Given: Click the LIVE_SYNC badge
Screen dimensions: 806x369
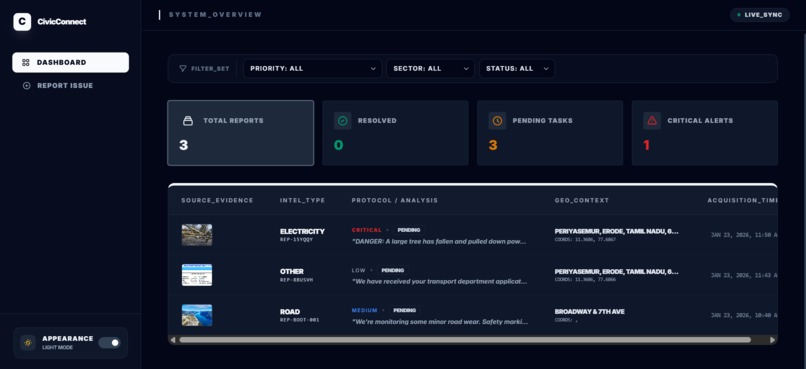Looking at the screenshot, I should pos(760,15).
